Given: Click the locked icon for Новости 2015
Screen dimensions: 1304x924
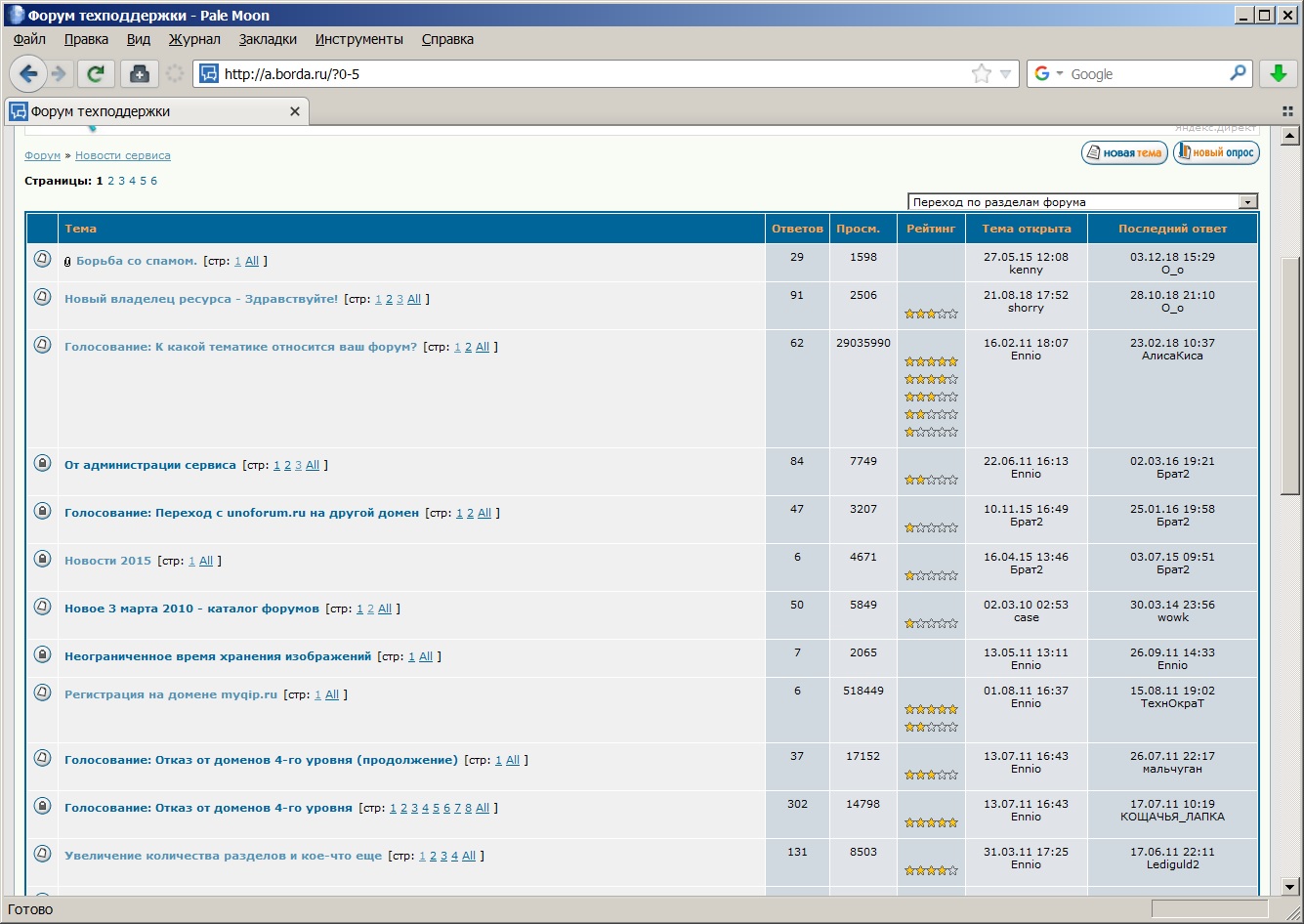Looking at the screenshot, I should pyautogui.click(x=42, y=559).
